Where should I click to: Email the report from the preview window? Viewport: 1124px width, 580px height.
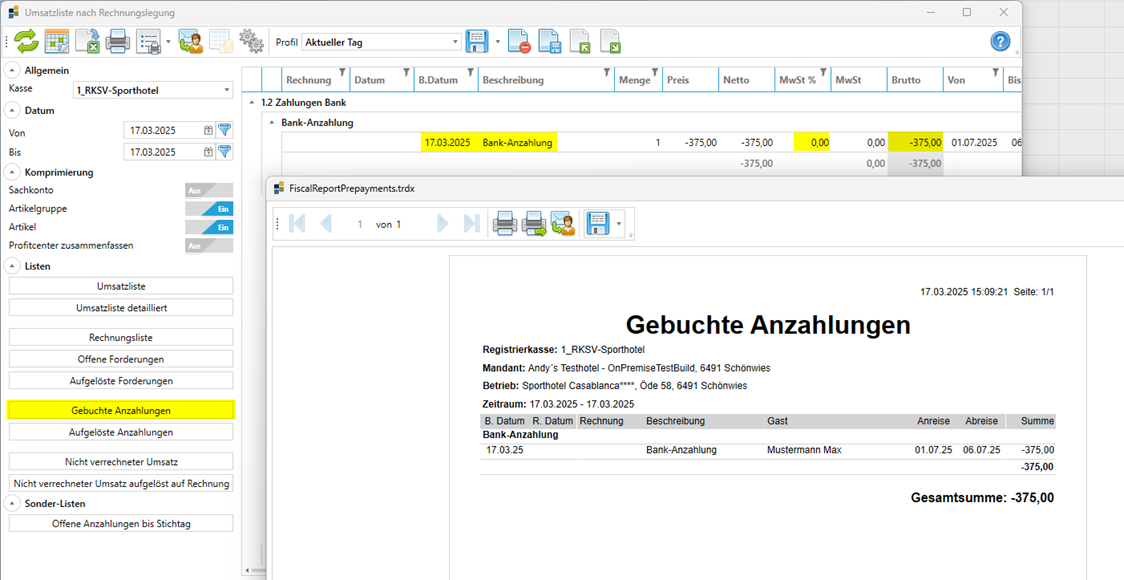[x=562, y=223]
